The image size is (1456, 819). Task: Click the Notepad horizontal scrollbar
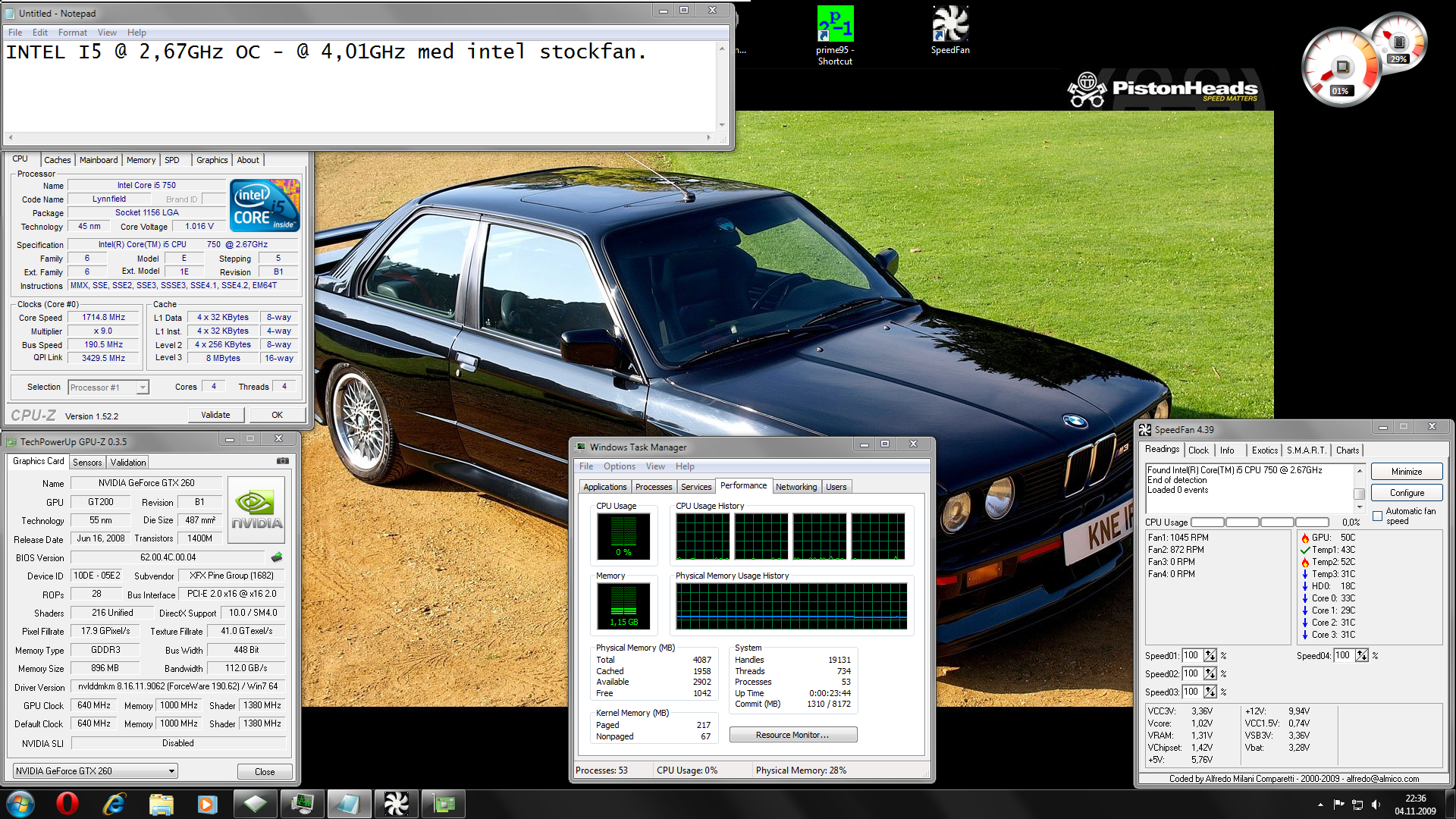point(359,138)
